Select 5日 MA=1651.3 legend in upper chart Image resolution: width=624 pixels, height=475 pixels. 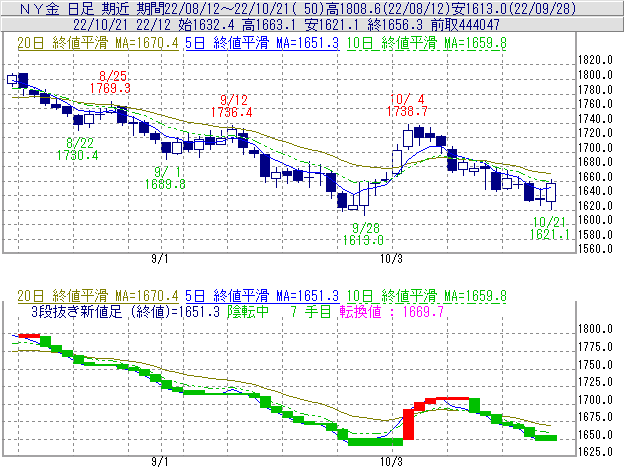pyautogui.click(x=262, y=43)
